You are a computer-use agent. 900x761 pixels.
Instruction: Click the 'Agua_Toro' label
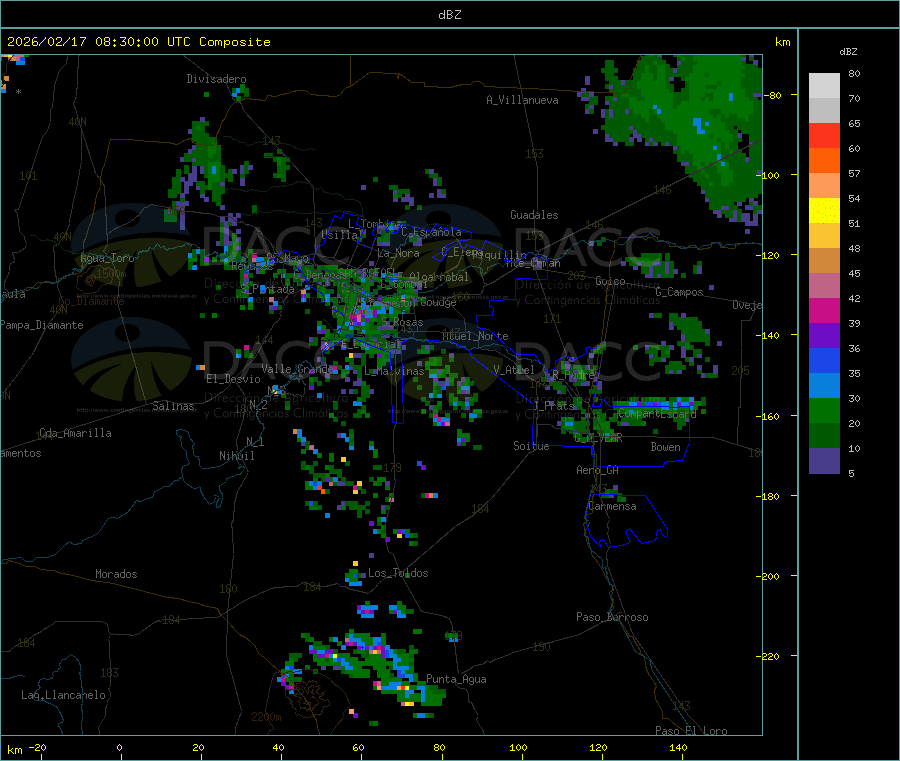107,258
